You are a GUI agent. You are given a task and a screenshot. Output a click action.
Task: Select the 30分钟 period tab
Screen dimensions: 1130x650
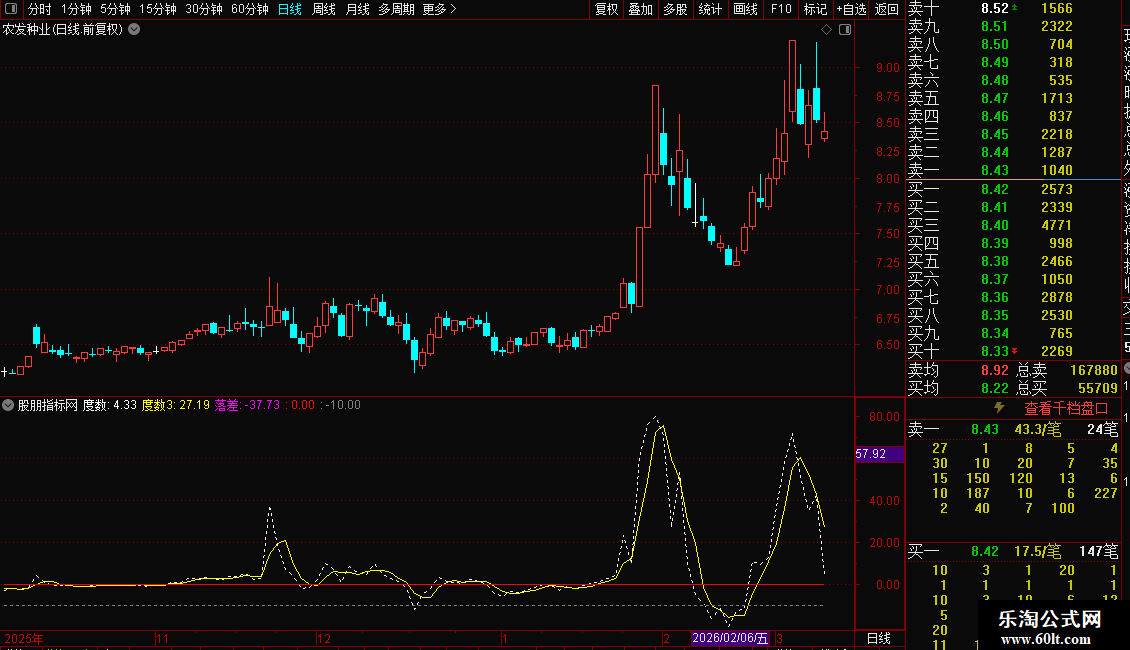click(204, 9)
